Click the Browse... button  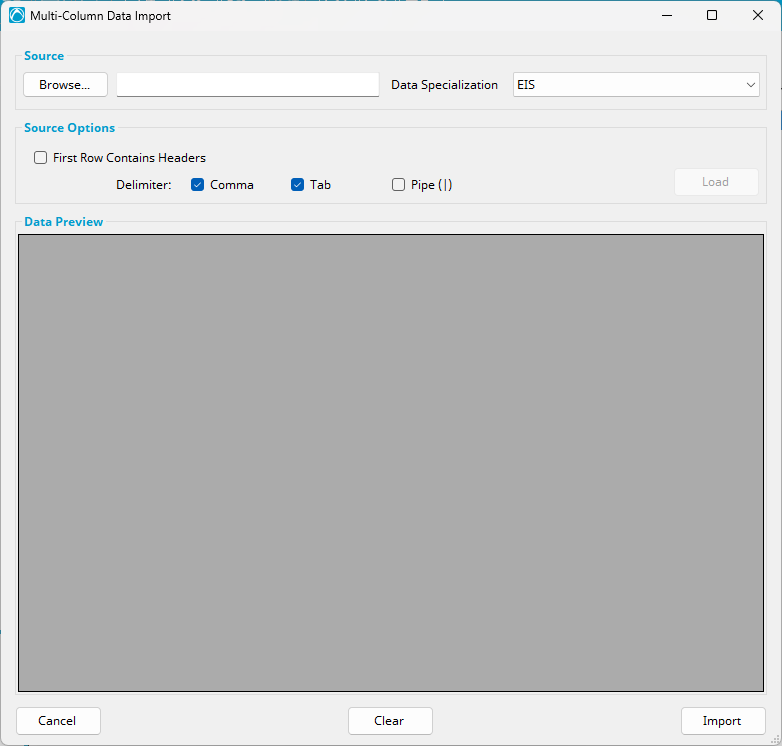(x=65, y=85)
